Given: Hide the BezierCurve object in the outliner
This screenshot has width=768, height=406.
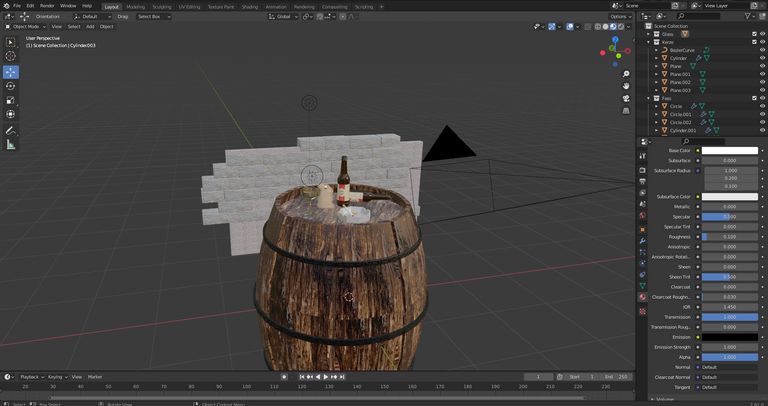Looking at the screenshot, I should click(x=763, y=50).
